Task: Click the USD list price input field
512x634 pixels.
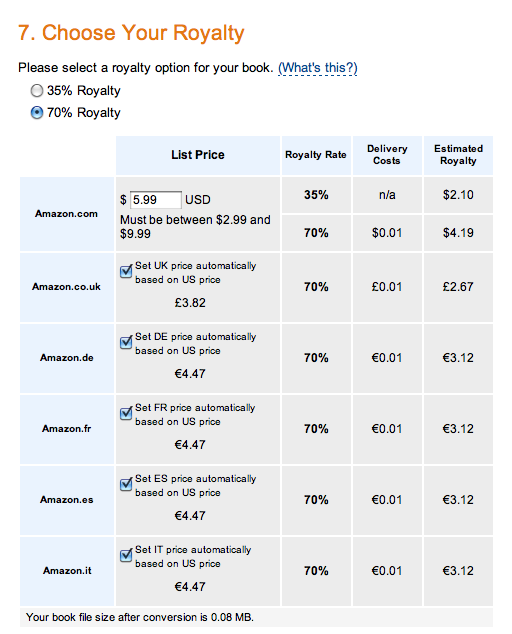Action: pos(156,200)
